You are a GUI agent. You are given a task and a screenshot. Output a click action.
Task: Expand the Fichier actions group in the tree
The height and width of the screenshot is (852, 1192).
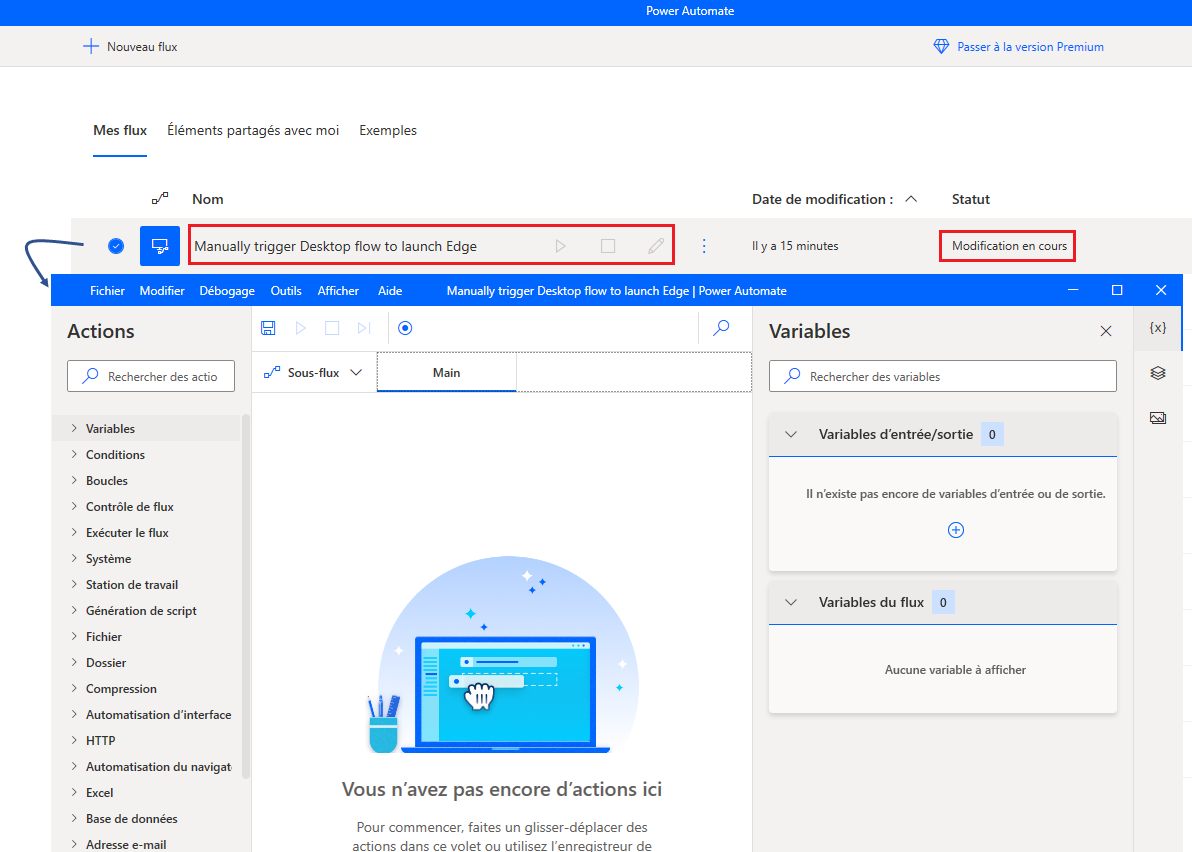click(74, 636)
